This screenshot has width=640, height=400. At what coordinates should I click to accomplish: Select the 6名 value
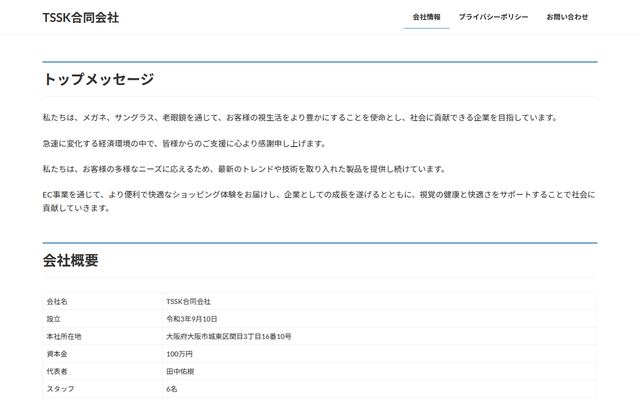pyautogui.click(x=172, y=389)
